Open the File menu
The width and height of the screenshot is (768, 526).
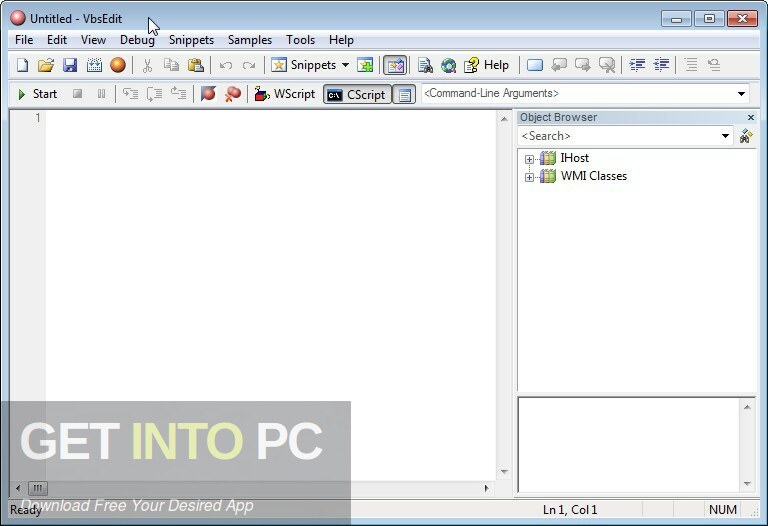pos(24,40)
